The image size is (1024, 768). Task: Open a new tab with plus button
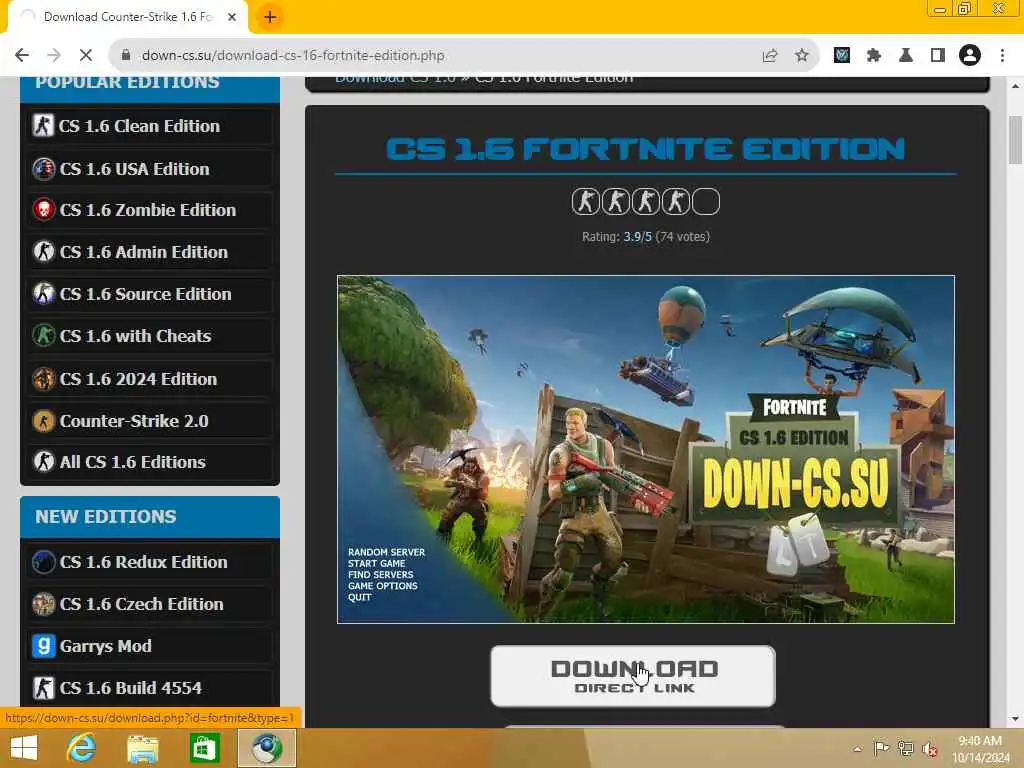click(x=270, y=17)
